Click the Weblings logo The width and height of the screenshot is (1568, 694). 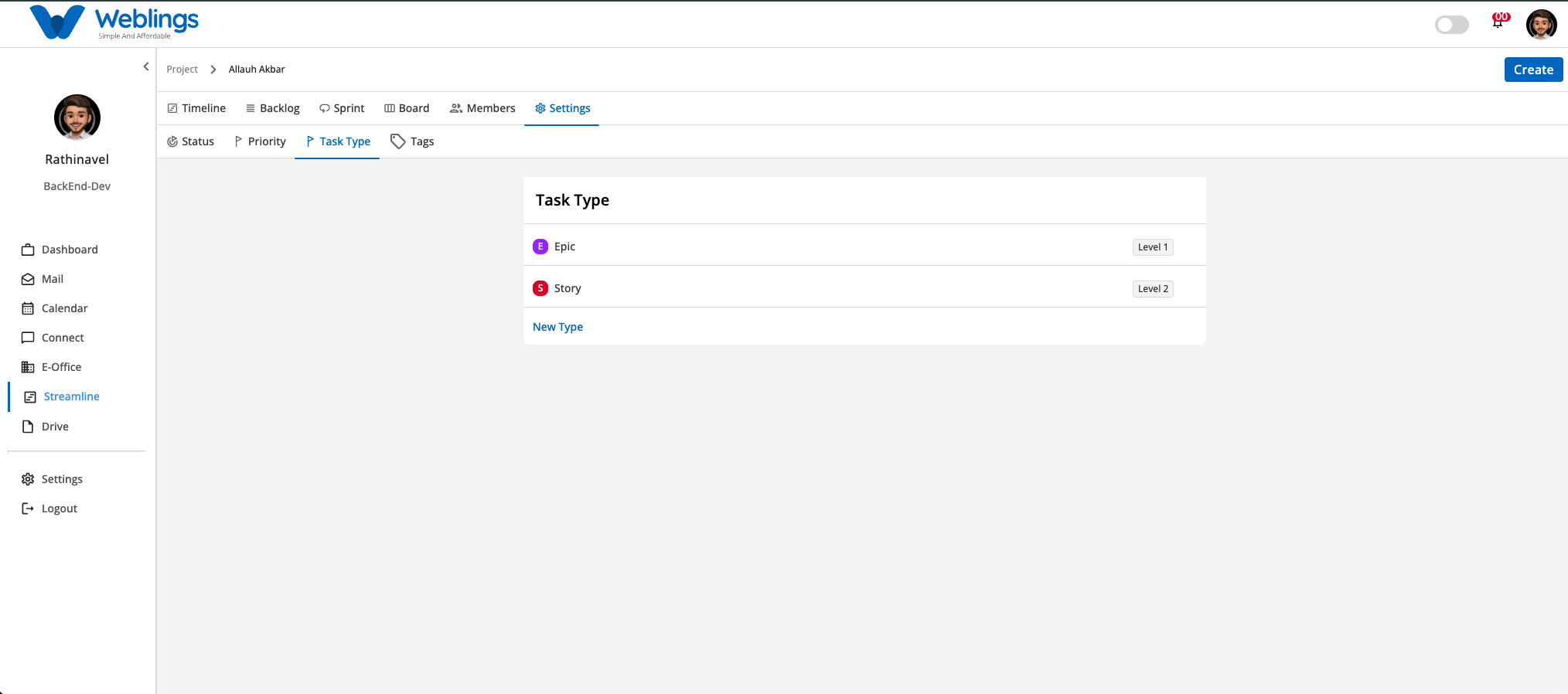pyautogui.click(x=114, y=22)
